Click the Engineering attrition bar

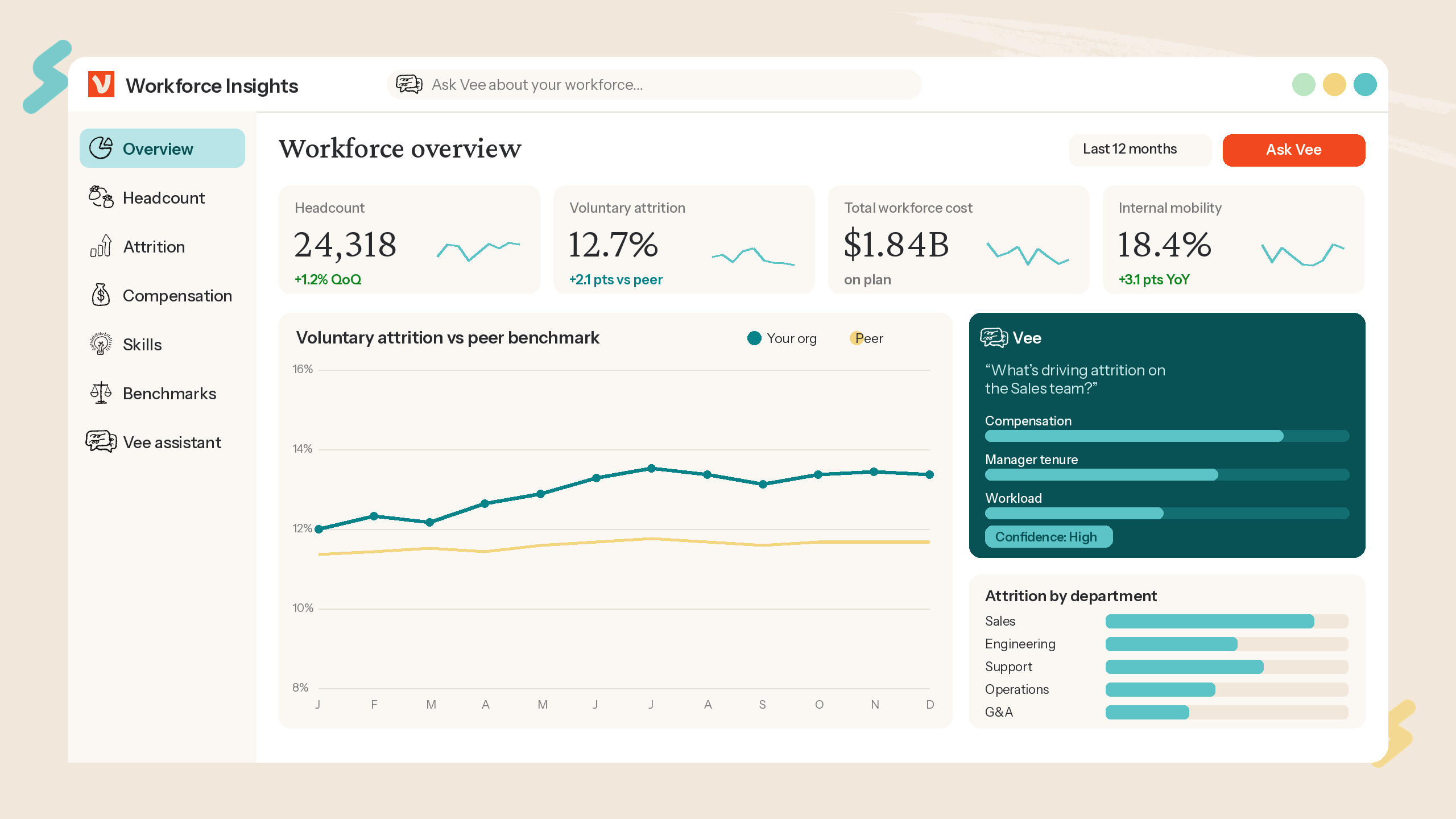coord(1227,644)
